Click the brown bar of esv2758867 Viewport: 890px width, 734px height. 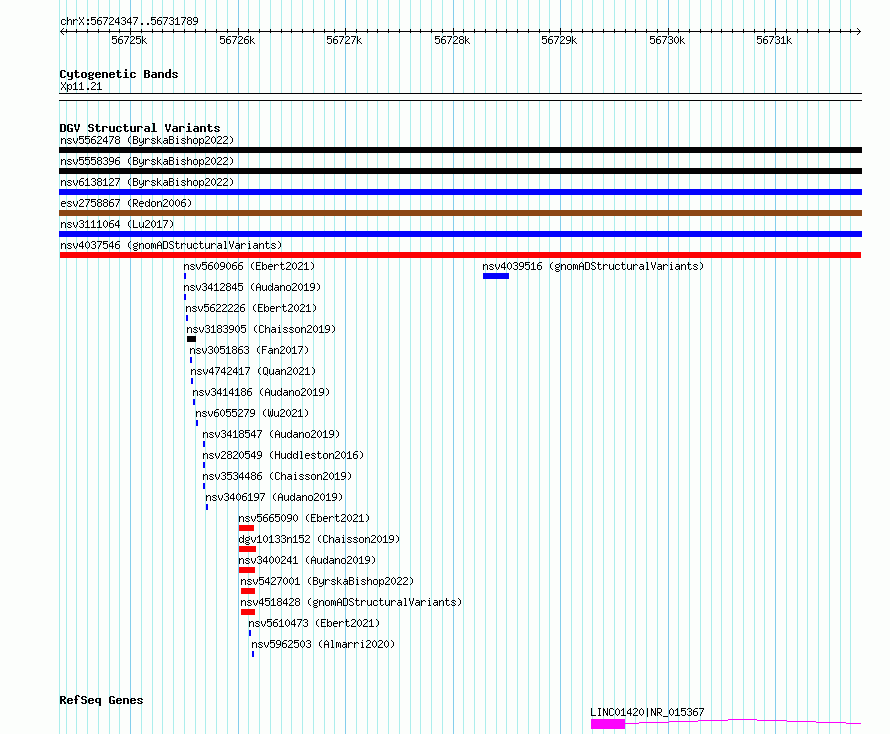coord(460,213)
